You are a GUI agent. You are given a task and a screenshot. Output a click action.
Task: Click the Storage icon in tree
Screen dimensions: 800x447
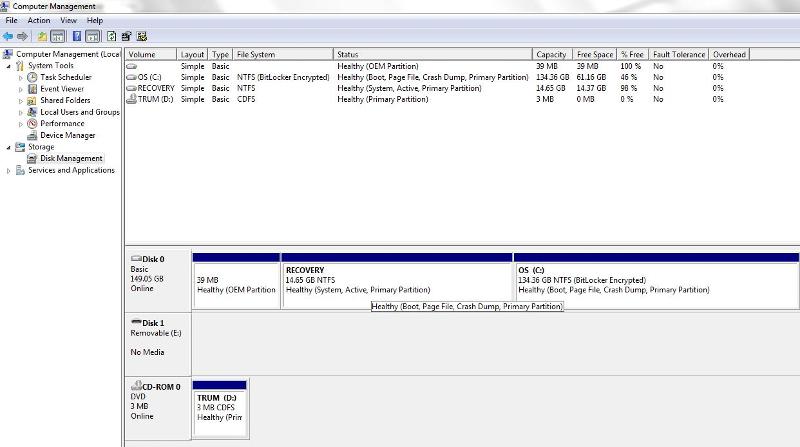click(20, 147)
